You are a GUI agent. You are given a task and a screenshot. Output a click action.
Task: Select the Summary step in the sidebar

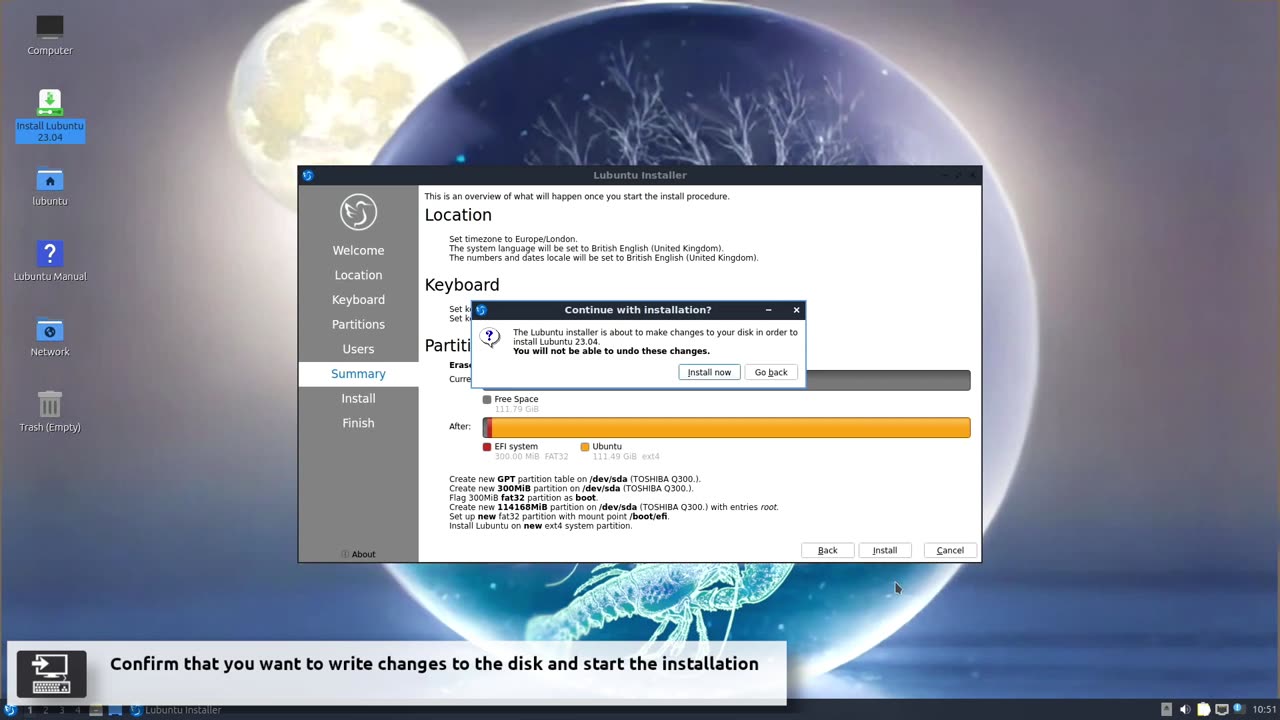[358, 374]
